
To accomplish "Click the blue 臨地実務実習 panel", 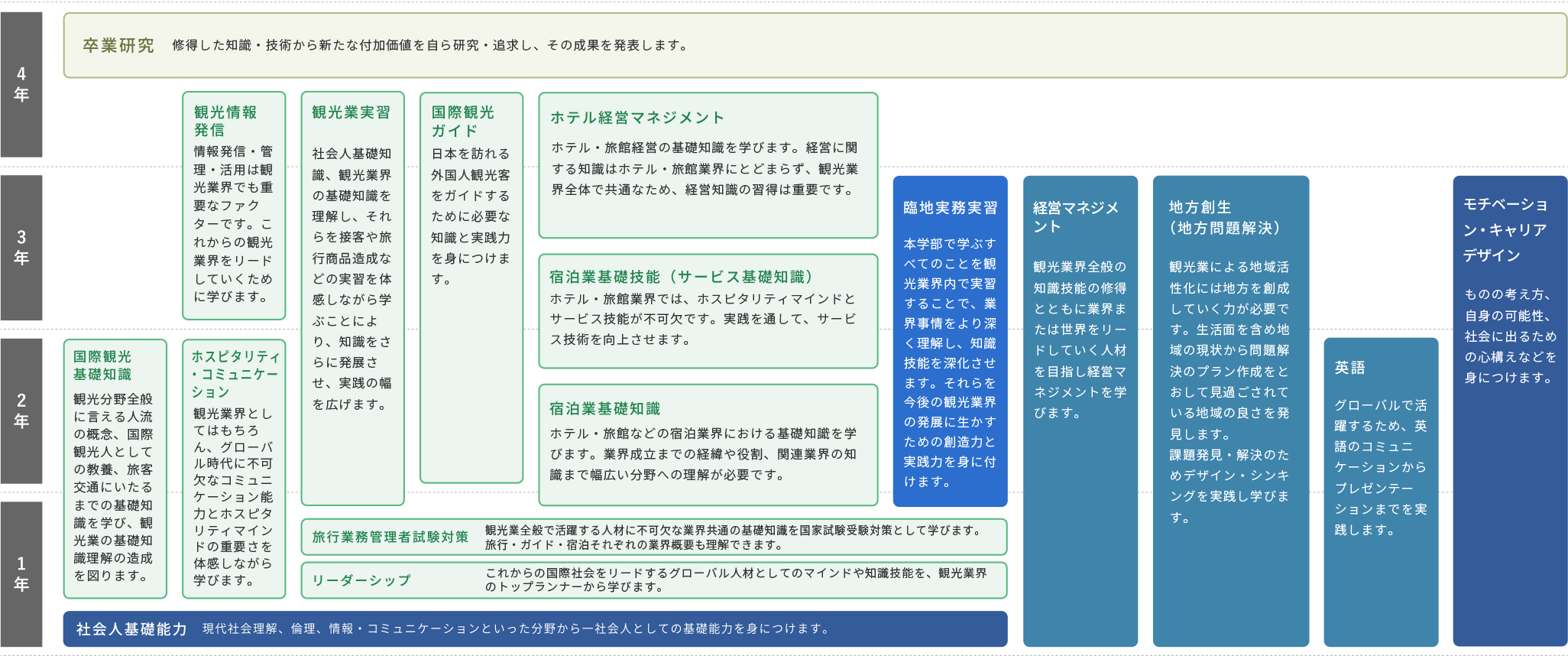I will click(x=950, y=341).
